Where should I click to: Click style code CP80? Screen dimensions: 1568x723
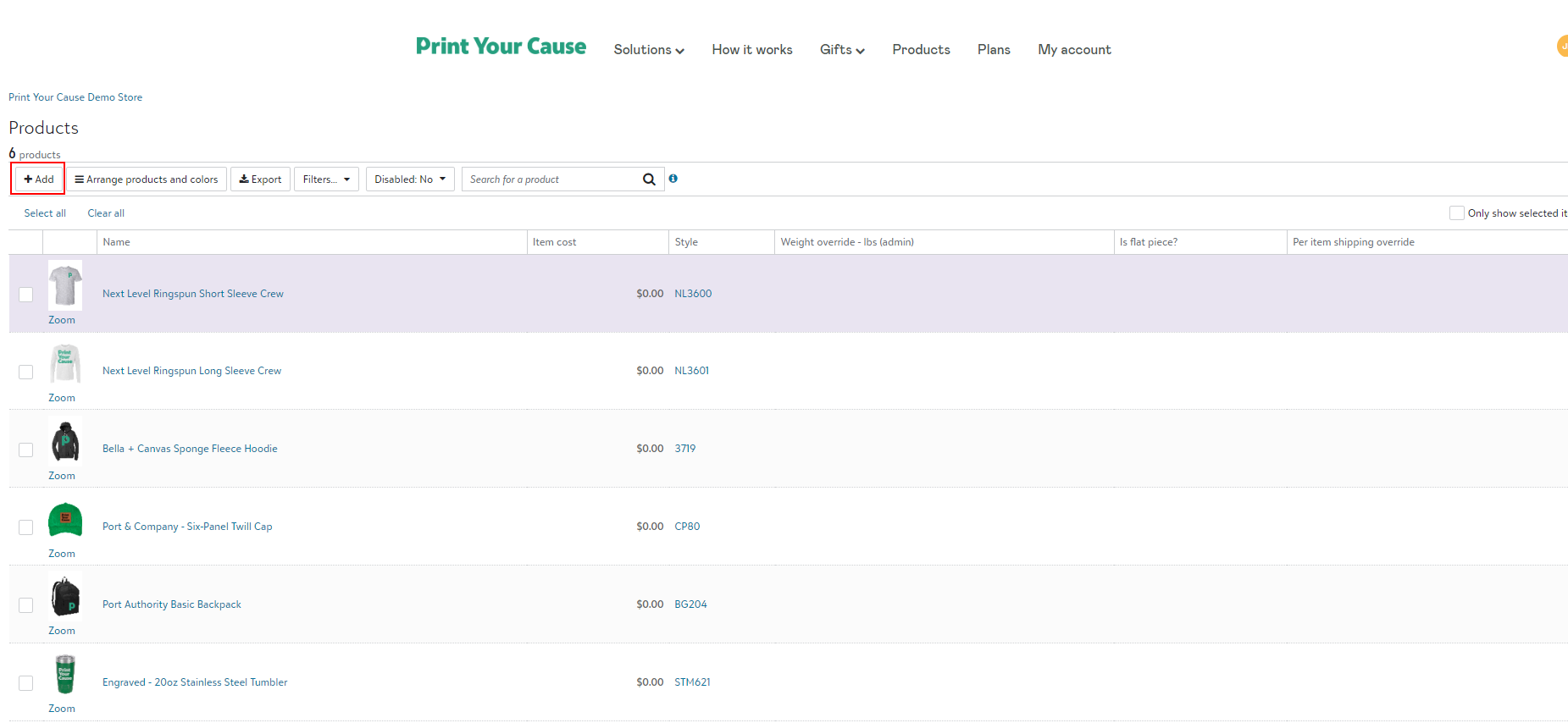[x=687, y=527]
